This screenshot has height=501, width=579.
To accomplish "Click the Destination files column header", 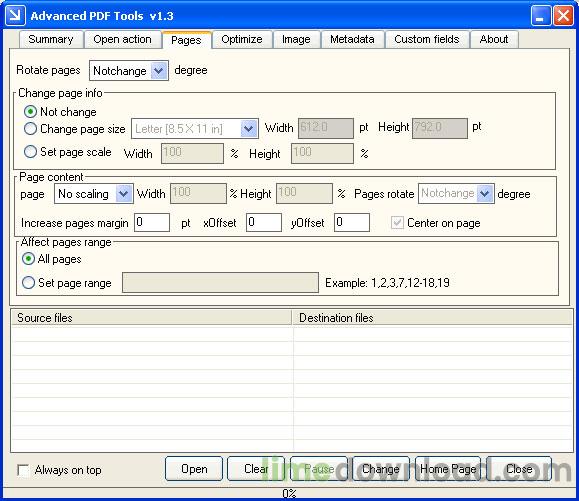I will [x=432, y=318].
